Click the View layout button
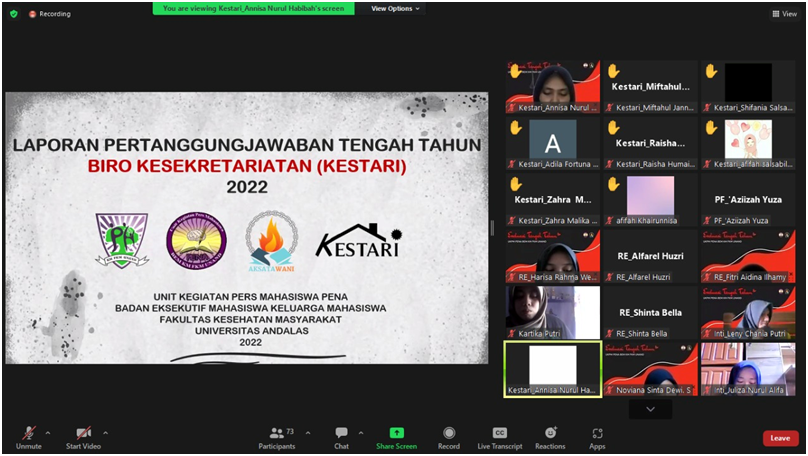The image size is (808, 456). (784, 14)
